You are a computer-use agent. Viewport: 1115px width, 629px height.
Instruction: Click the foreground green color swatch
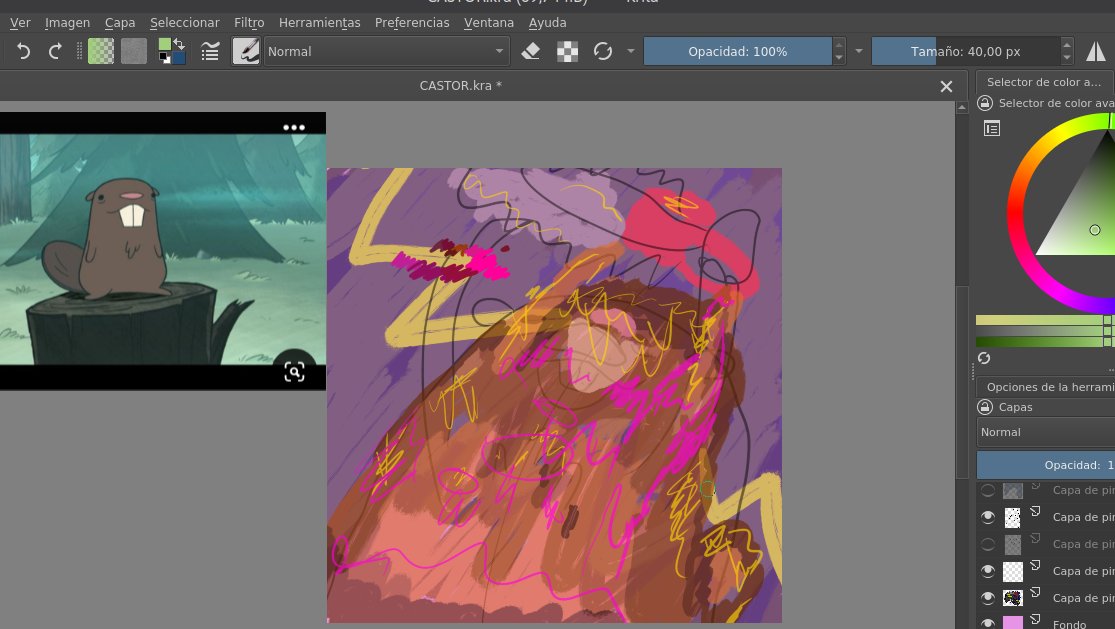click(165, 44)
